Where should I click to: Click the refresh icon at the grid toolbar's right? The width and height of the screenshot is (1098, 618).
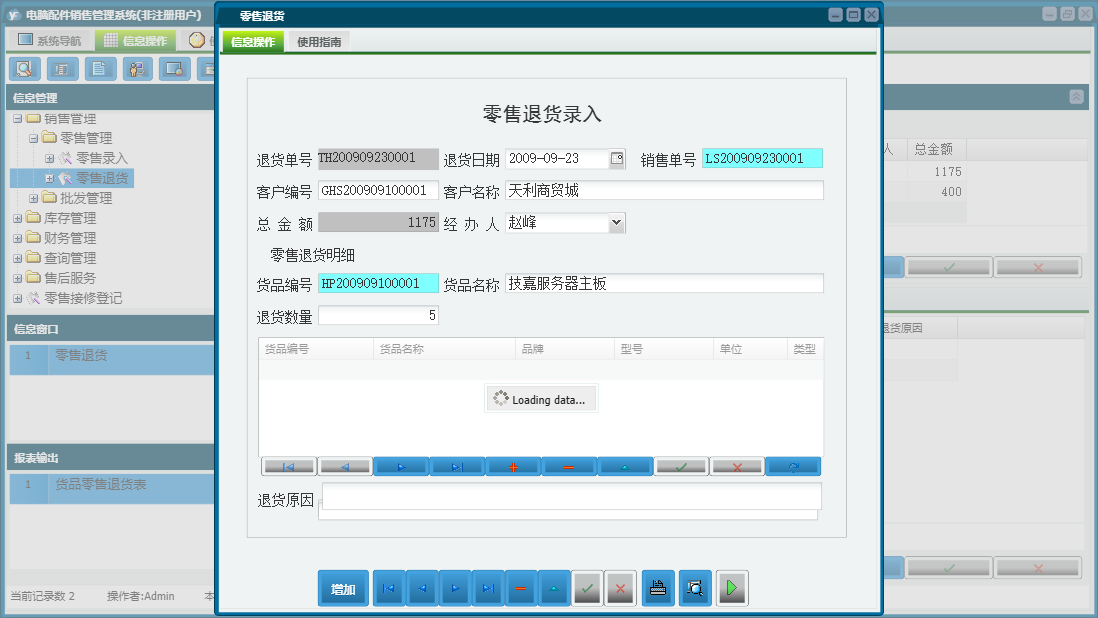click(793, 465)
